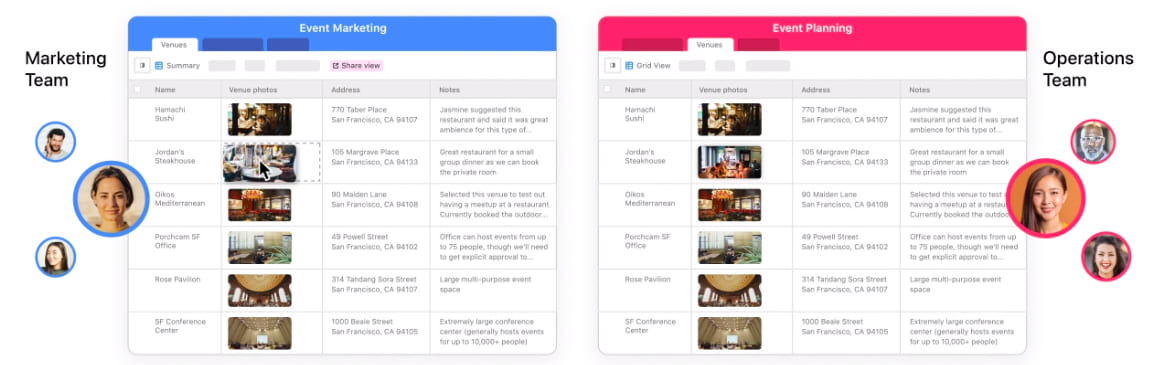Click the Grid View icon in Event Planning
1149x365 pixels.
click(629, 65)
